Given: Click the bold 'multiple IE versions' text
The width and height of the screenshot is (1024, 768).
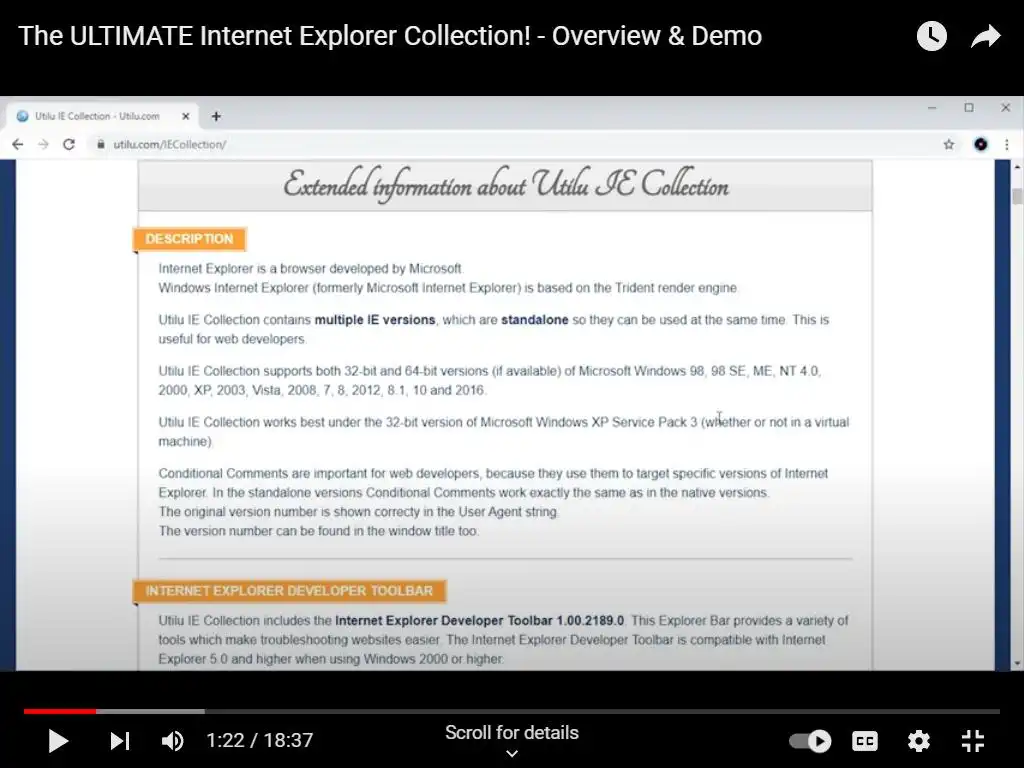Looking at the screenshot, I should click(x=375, y=320).
